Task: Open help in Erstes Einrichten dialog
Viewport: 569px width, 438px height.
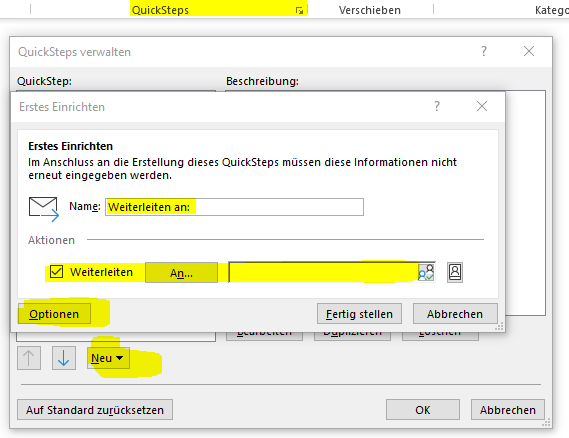Action: pos(437,106)
